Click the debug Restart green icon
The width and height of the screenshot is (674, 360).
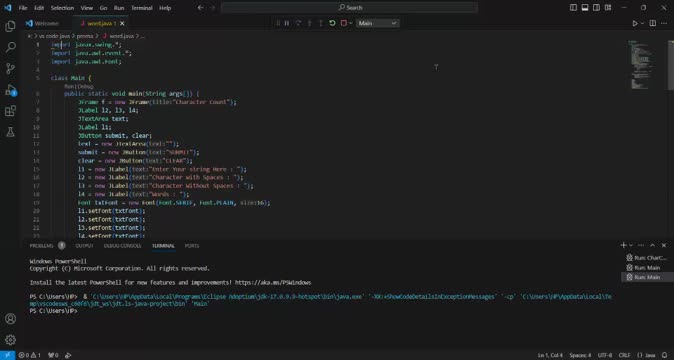pos(332,23)
